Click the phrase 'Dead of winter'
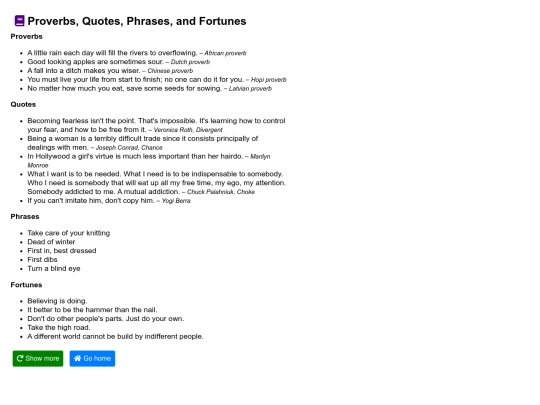Image resolution: width=540 pixels, height=405 pixels. coord(51,242)
